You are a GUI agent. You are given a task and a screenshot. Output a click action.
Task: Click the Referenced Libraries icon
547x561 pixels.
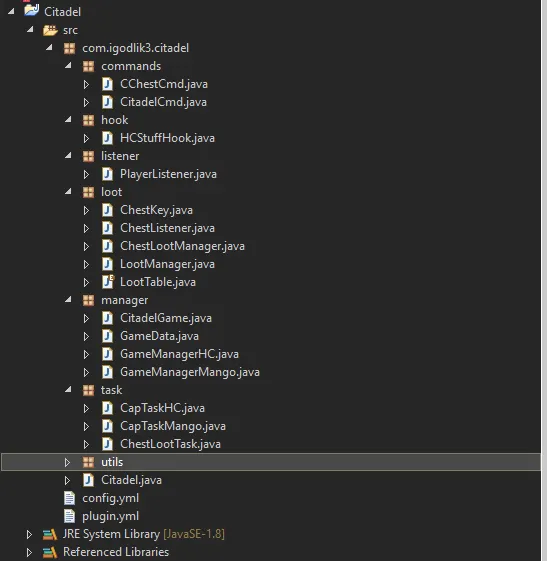pyautogui.click(x=50, y=552)
